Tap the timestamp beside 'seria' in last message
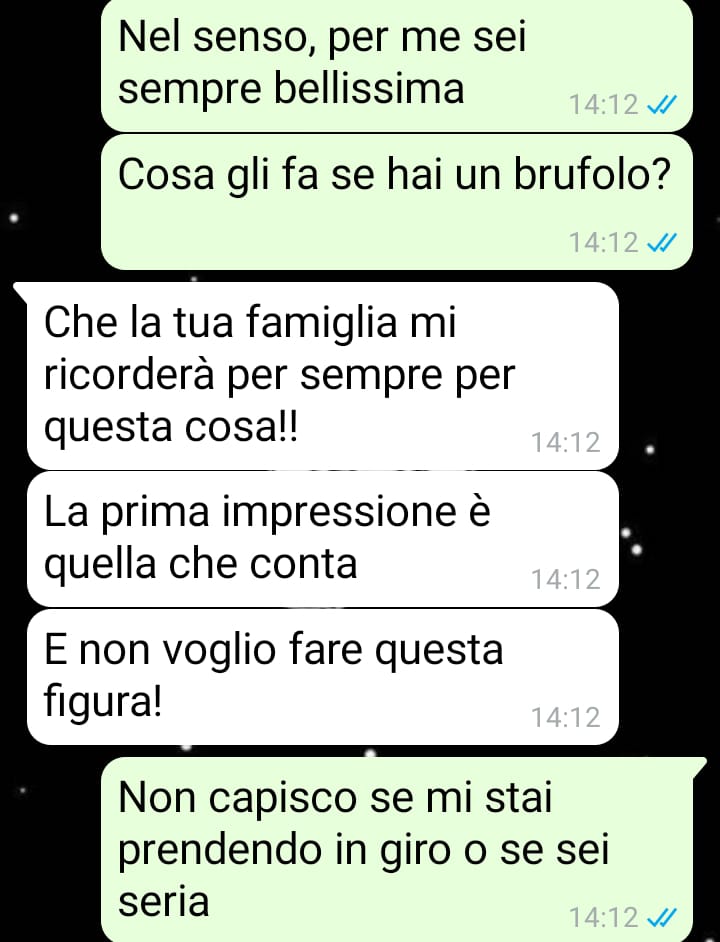Viewport: 720px width, 942px height. (x=603, y=917)
